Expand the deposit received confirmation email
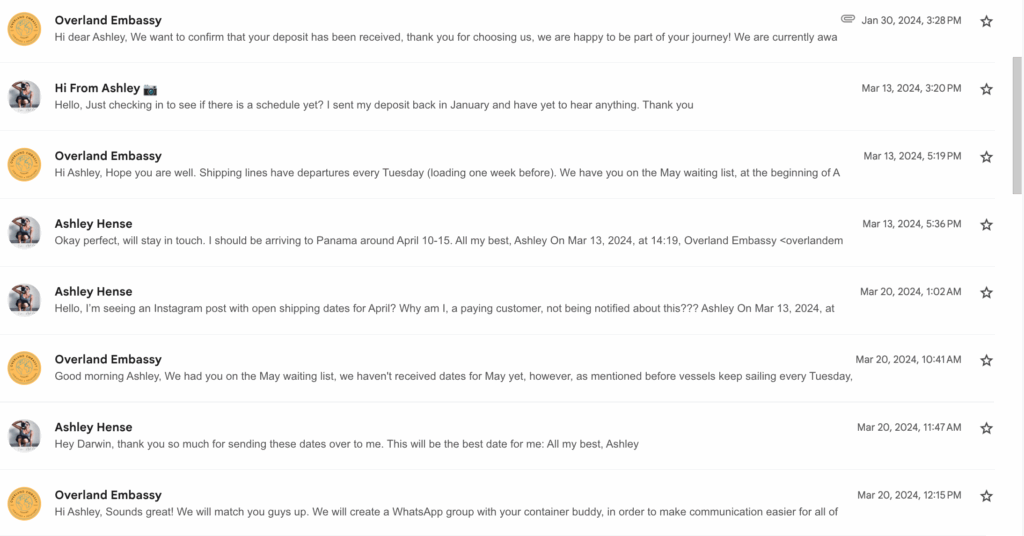The width and height of the screenshot is (1024, 536). [445, 37]
